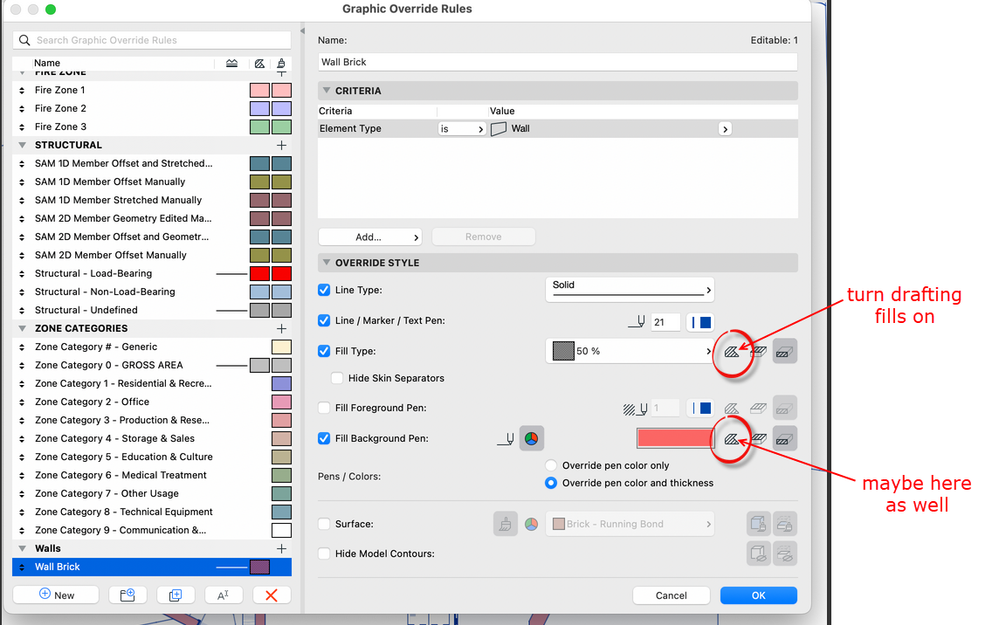The height and width of the screenshot is (625, 999).
Task: Click the cover fill icon for Fill Type
Action: pos(758,351)
